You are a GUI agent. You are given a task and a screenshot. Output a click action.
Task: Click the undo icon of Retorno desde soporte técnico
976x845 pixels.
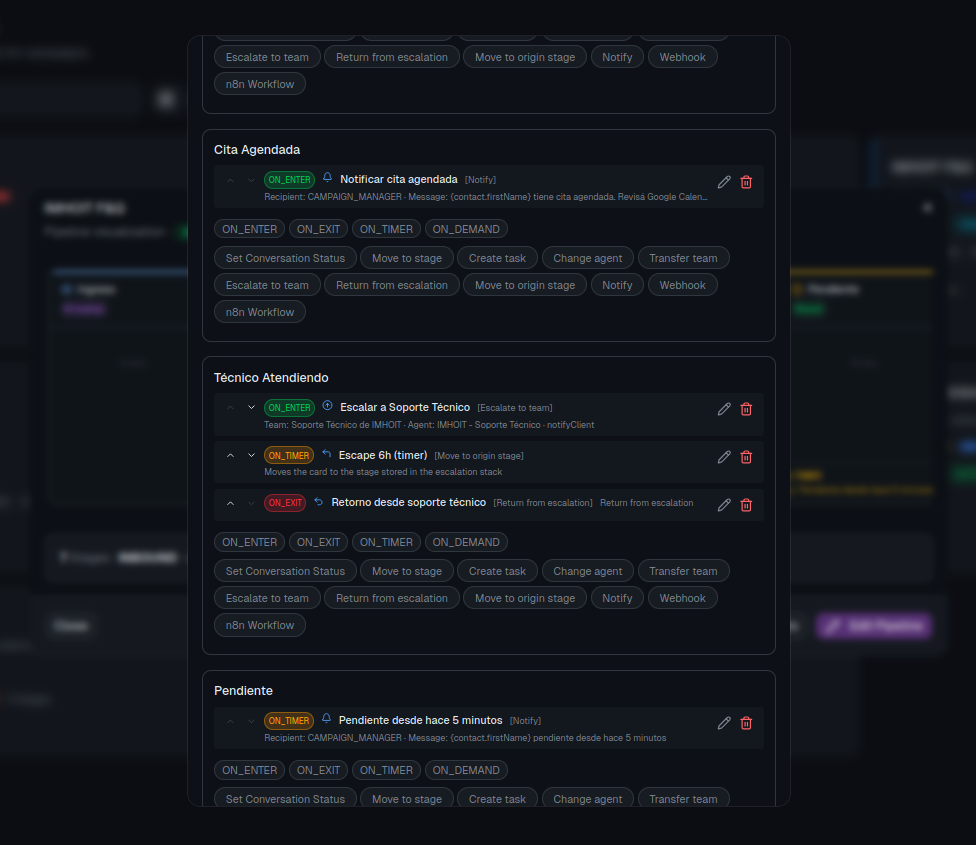[x=319, y=502]
